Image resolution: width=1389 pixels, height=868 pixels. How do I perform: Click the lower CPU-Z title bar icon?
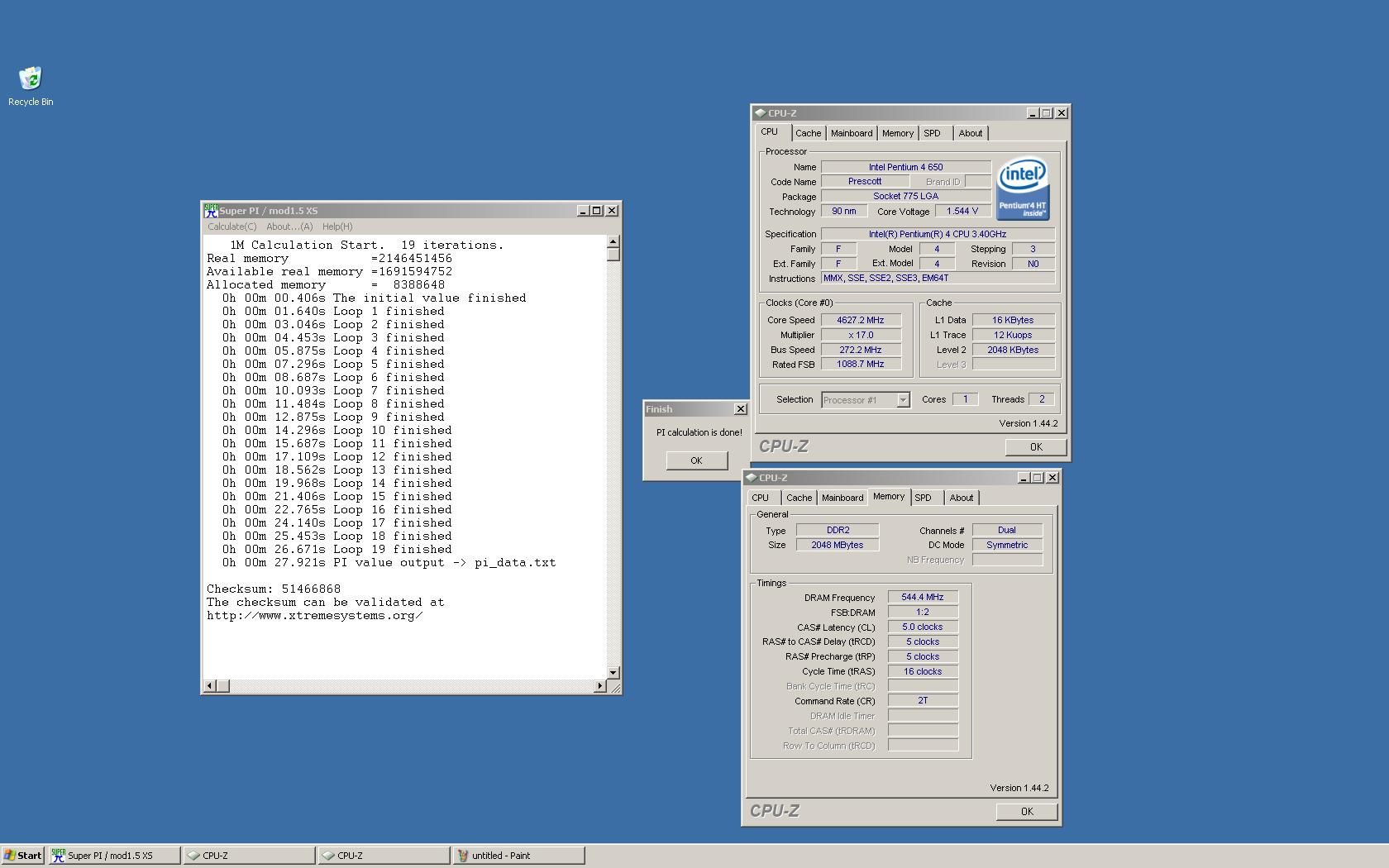tap(751, 478)
